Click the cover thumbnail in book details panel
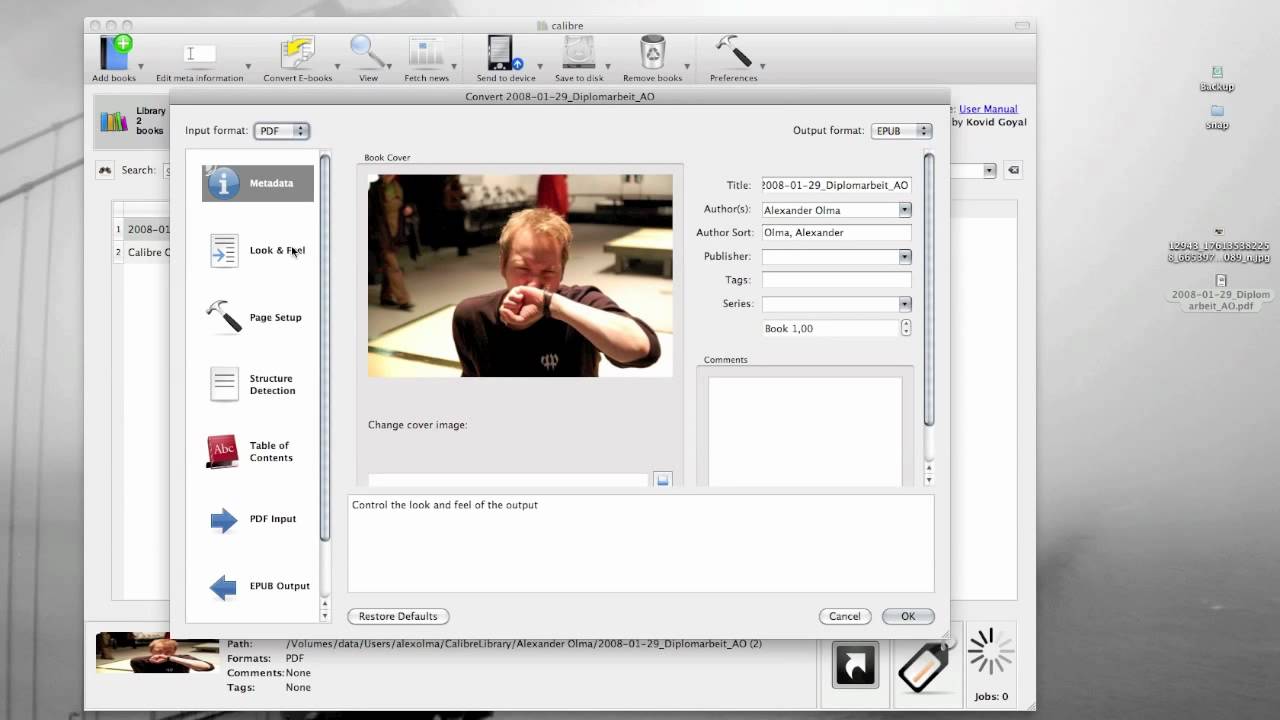This screenshot has width=1280, height=720. tap(157, 652)
